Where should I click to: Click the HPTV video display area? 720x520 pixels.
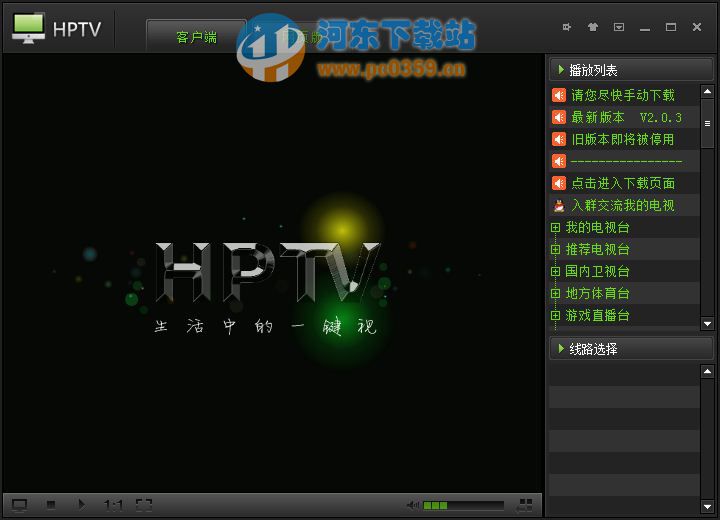coord(273,273)
